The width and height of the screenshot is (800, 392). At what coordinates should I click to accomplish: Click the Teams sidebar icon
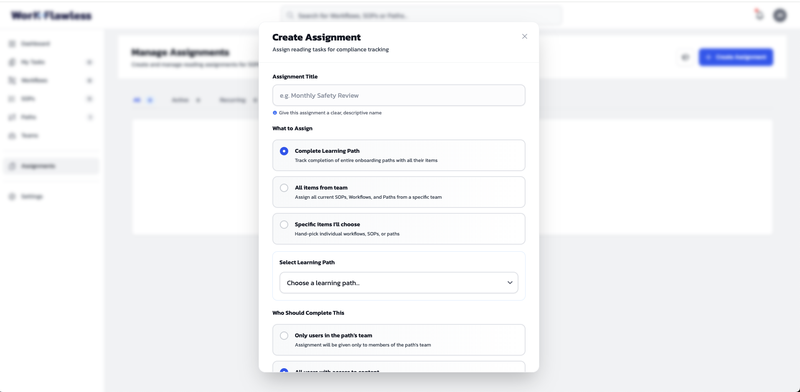point(12,136)
